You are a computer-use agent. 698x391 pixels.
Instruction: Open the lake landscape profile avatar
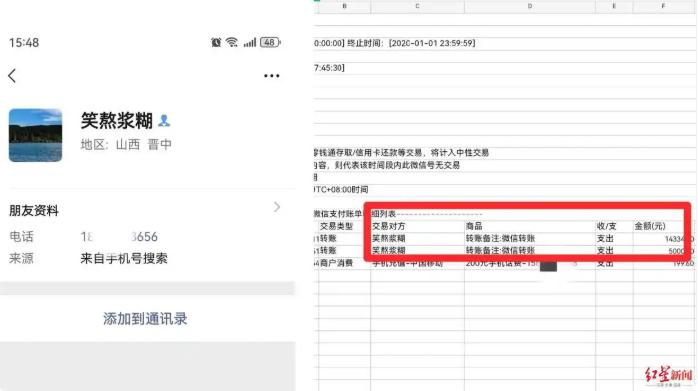(36, 135)
